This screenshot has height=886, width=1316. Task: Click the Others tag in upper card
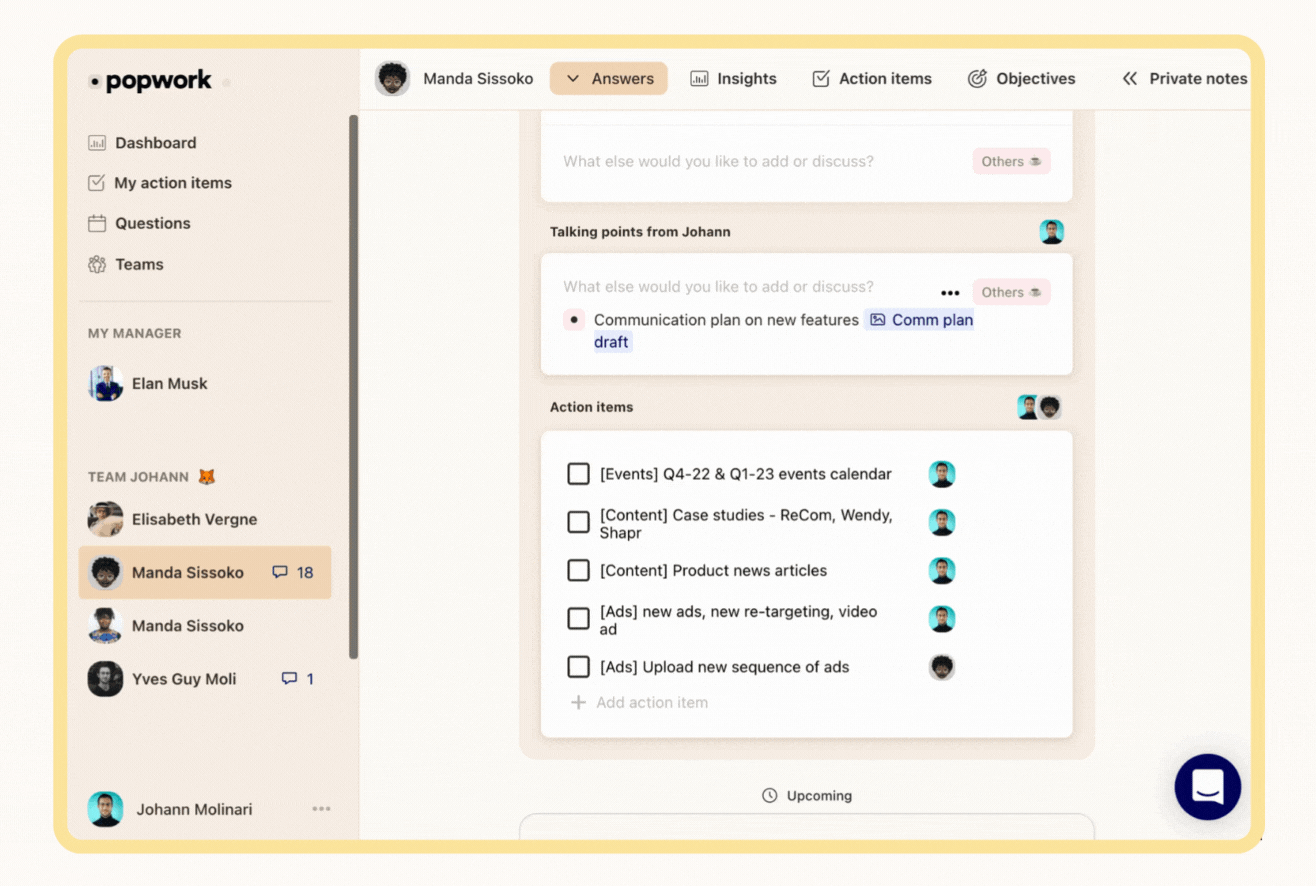pos(1012,161)
